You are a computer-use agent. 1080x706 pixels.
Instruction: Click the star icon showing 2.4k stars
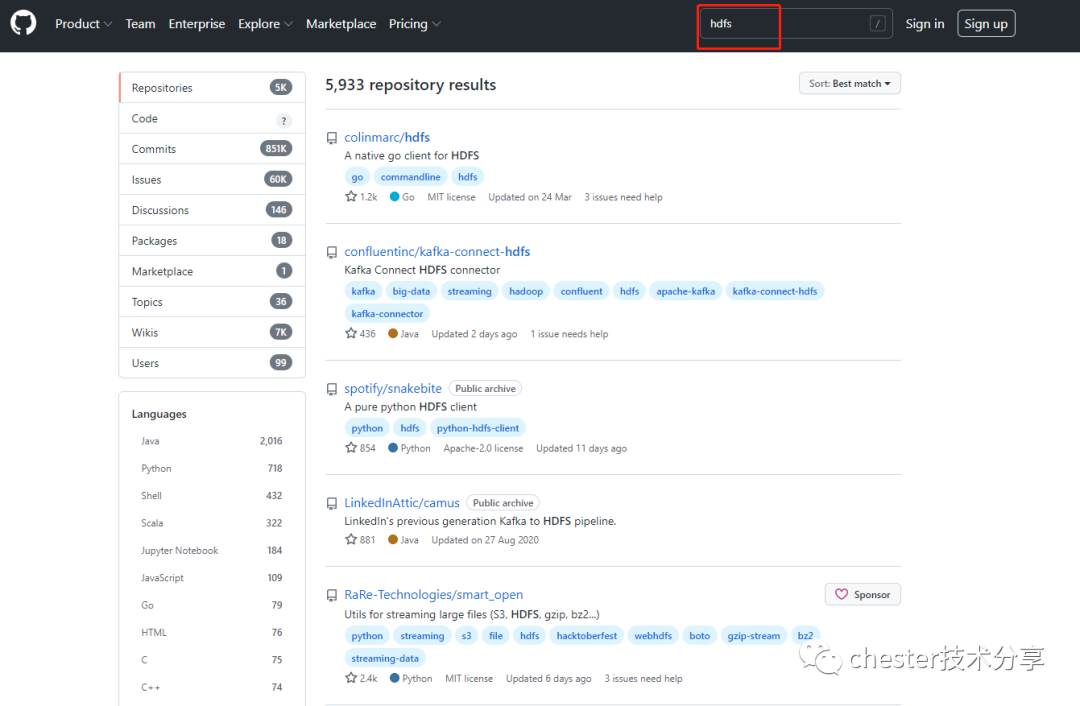point(351,678)
